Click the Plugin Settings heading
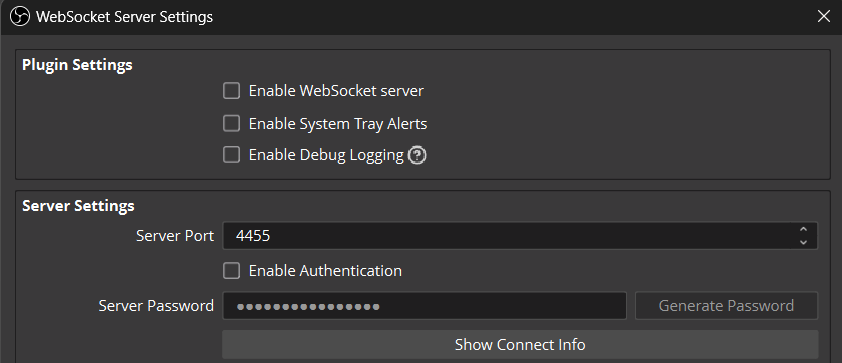Screen dimensions: 842x363 click(x=77, y=65)
